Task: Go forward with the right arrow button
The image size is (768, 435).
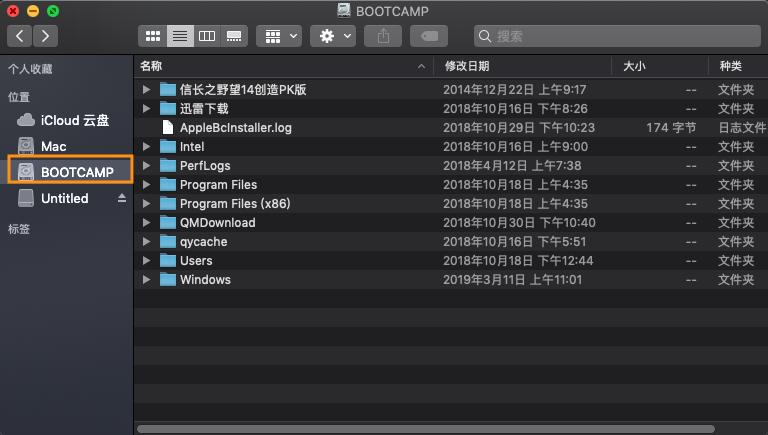Action: pyautogui.click(x=45, y=36)
